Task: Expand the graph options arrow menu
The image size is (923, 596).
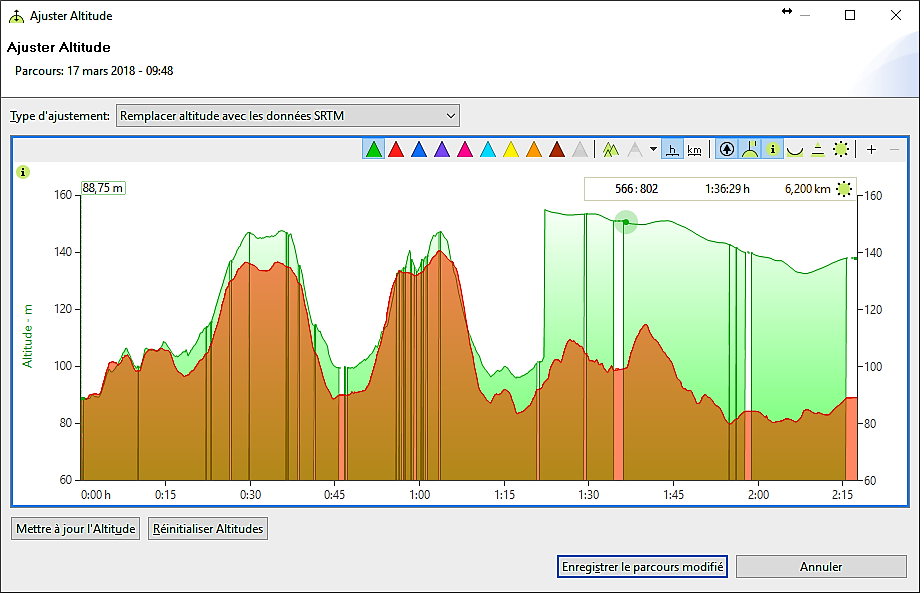Action: coord(653,150)
